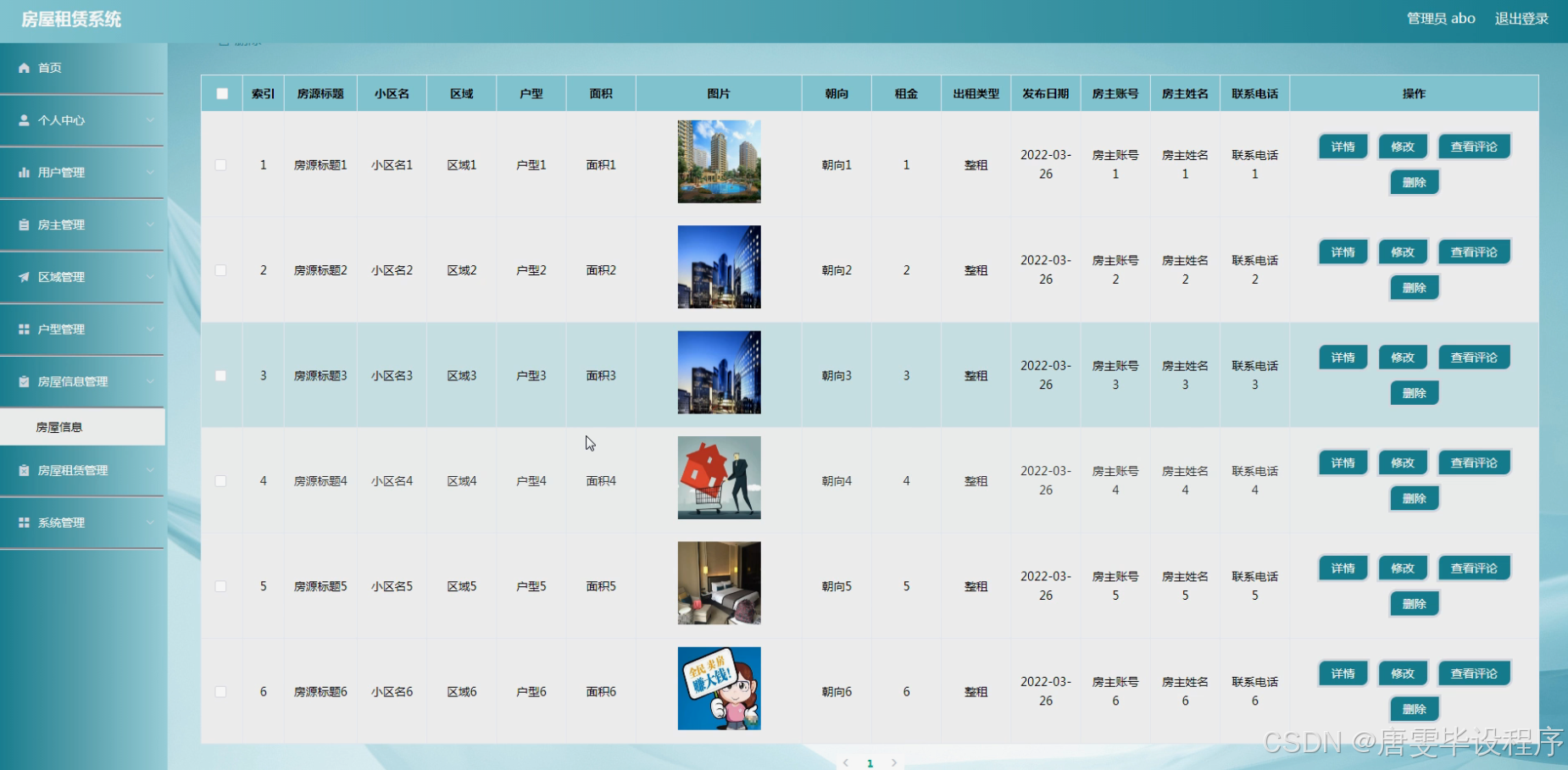Open the 首页 menu item
The image size is (1568, 770).
pyautogui.click(x=82, y=68)
